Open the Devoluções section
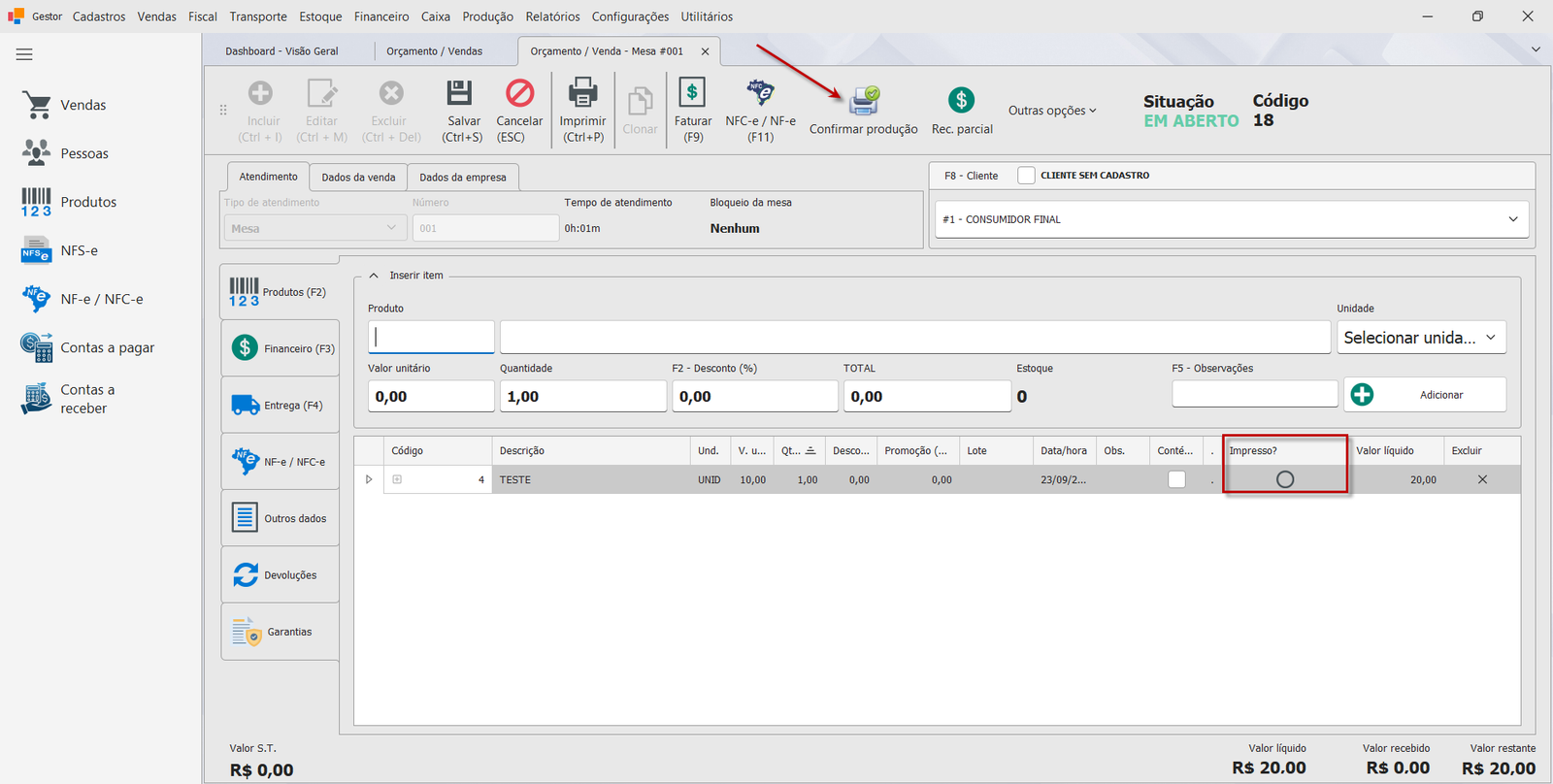This screenshot has width=1553, height=784. point(280,575)
